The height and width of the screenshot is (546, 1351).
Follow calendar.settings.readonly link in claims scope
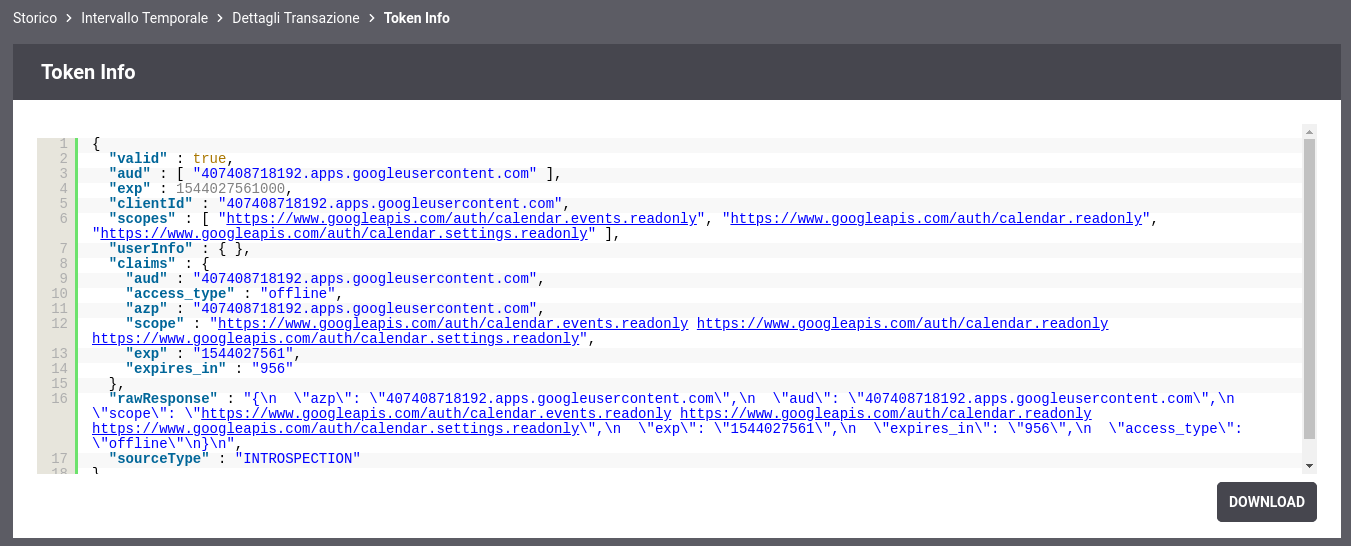click(336, 338)
